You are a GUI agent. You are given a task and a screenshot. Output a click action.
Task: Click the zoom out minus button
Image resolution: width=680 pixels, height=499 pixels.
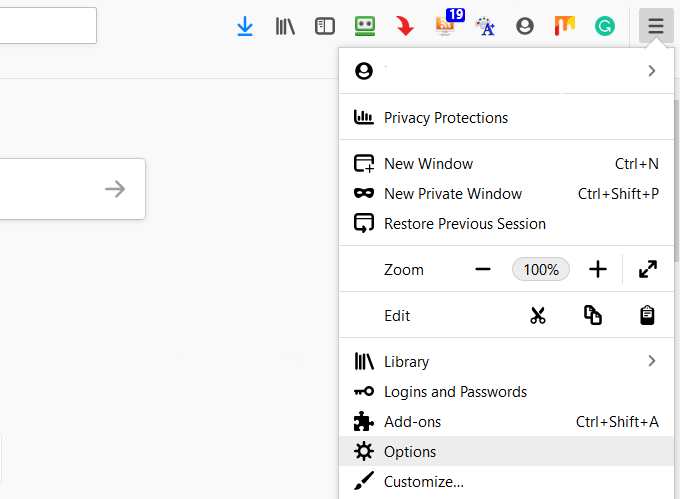coord(483,269)
